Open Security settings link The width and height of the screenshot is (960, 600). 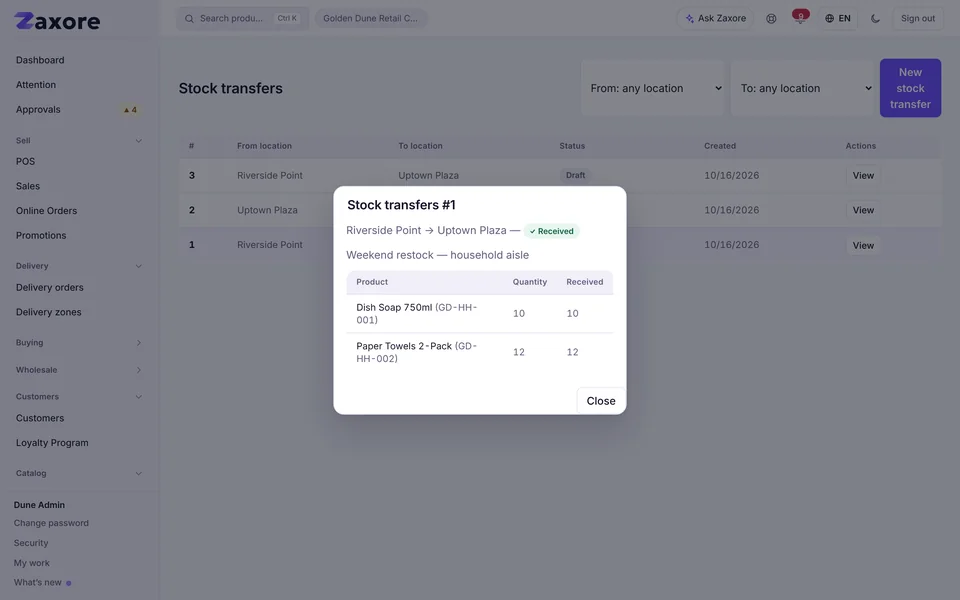(x=31, y=543)
